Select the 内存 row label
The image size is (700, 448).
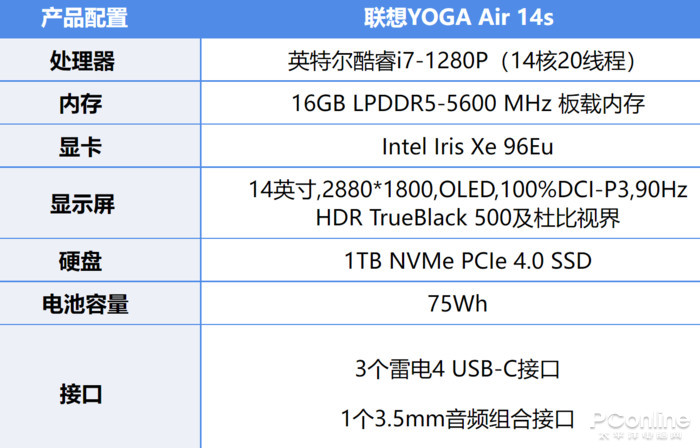(81, 104)
